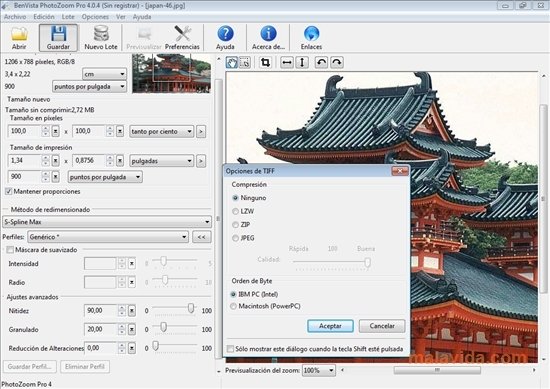Open the Preferencias tools icon
This screenshot has height=389, width=550.
pos(182,38)
